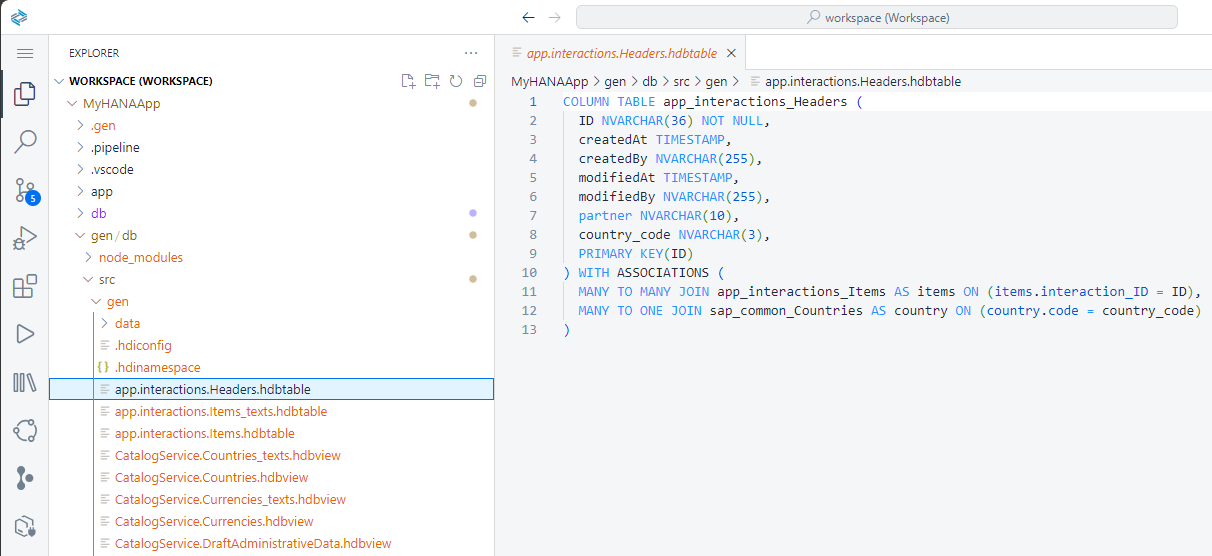
Task: Open the circular connections icon in activity bar
Action: (25, 430)
